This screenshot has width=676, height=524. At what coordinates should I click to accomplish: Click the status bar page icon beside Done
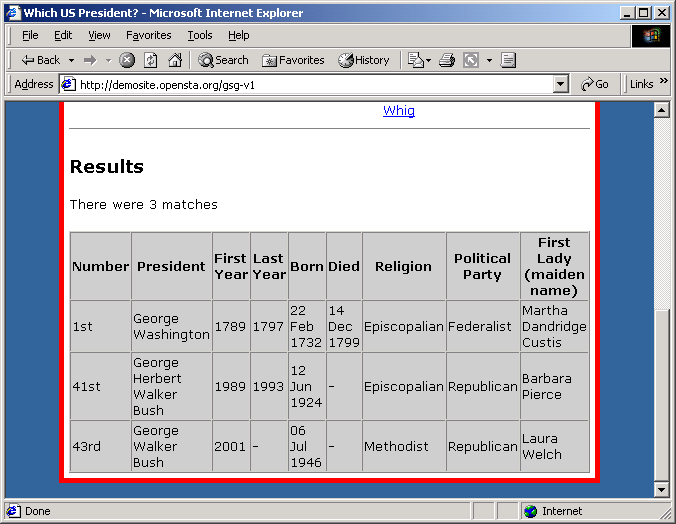point(13,511)
